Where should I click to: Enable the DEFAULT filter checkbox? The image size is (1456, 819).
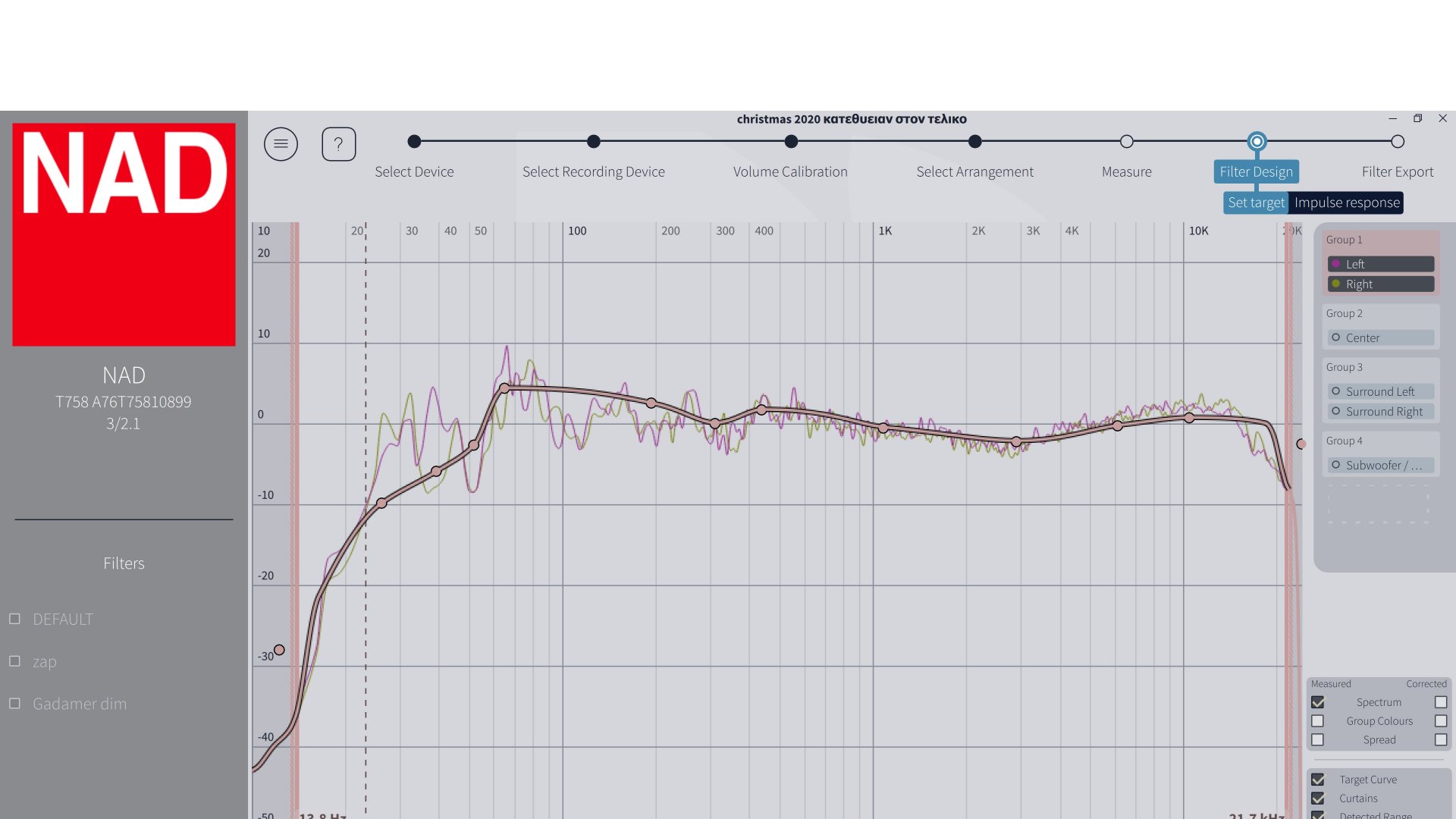[14, 619]
